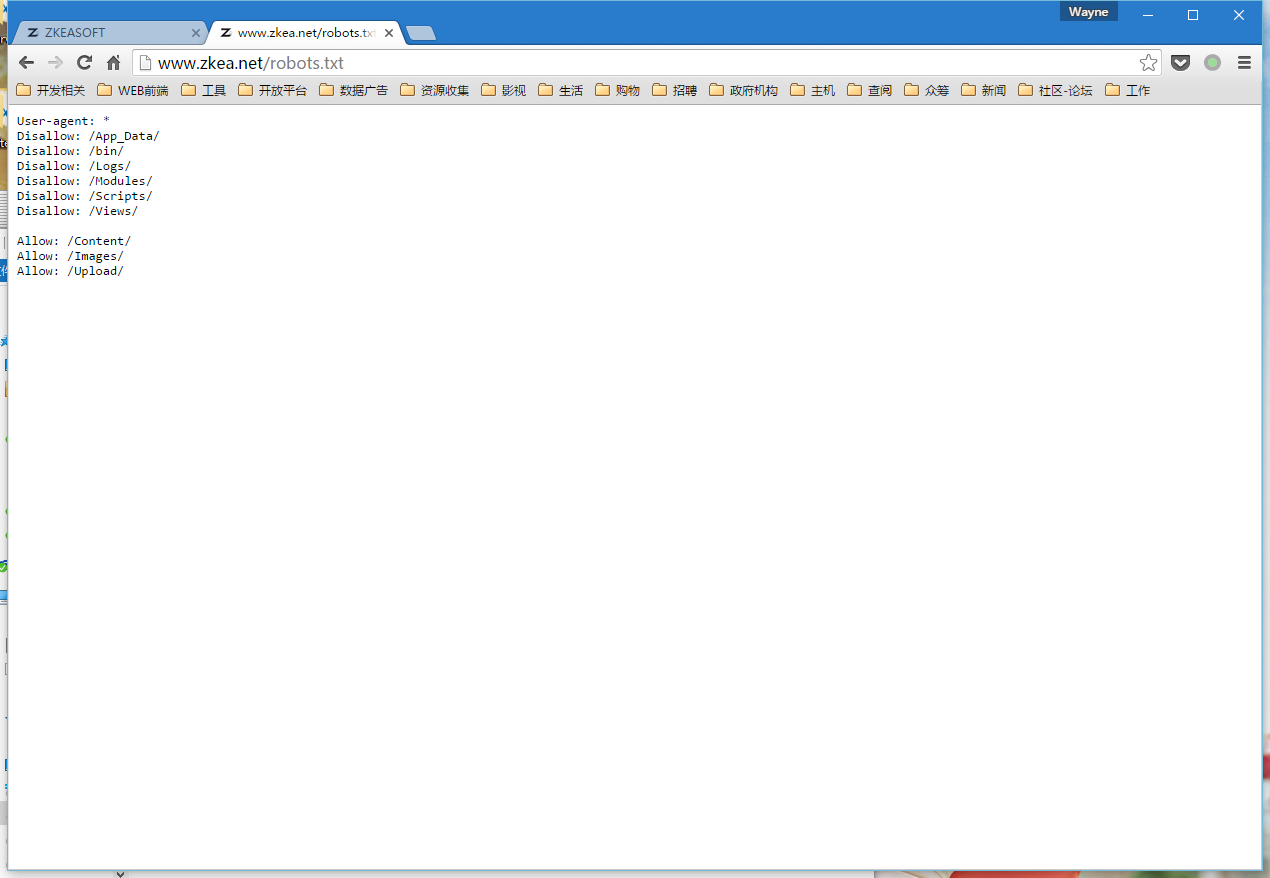Click the Wayne profile button
Image resolution: width=1270 pixels, height=878 pixels.
pyautogui.click(x=1088, y=12)
